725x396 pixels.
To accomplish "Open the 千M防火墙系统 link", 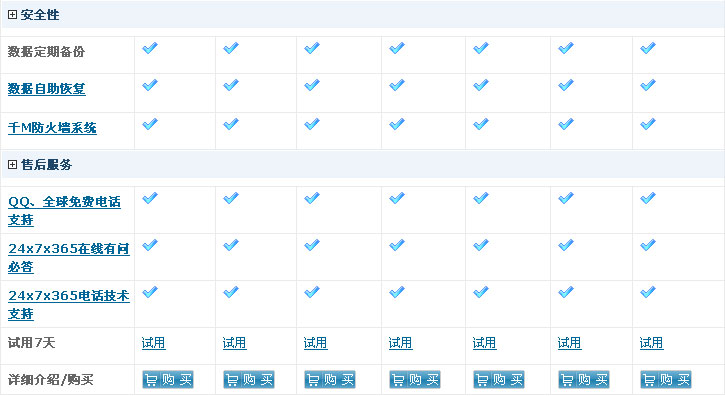I will coord(52,128).
